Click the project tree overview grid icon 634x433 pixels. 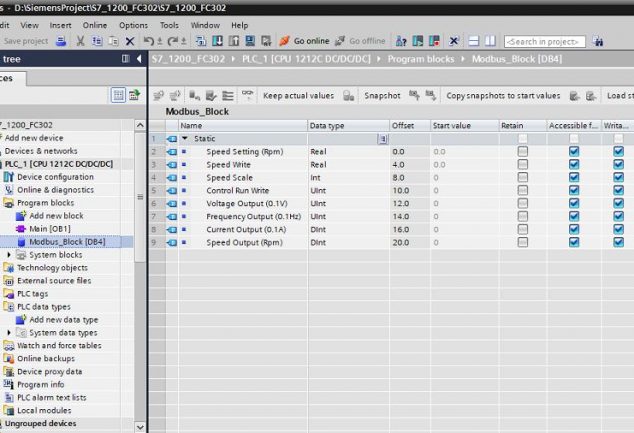(118, 95)
